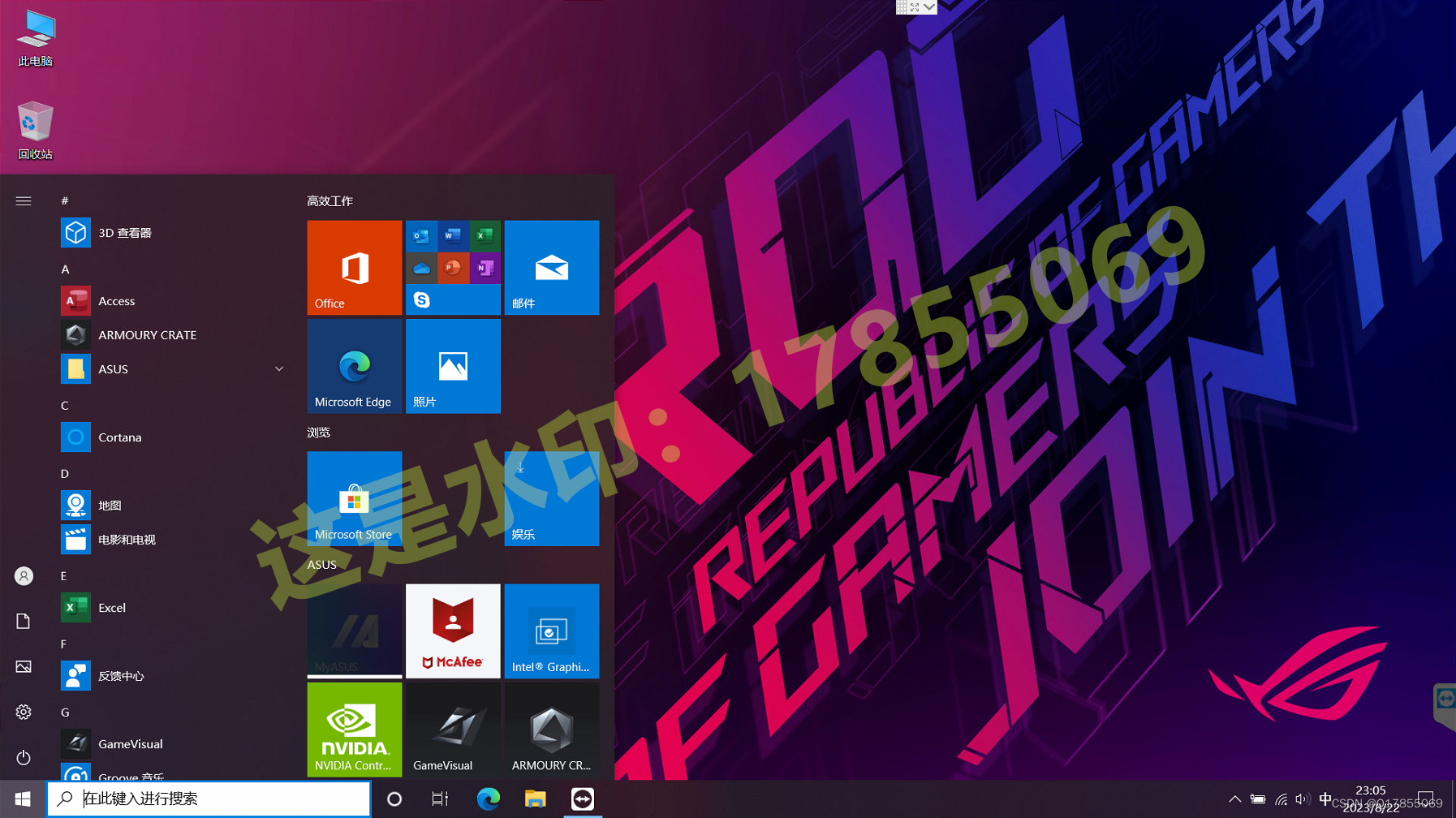Expand the ASUS folder chevron
The width and height of the screenshot is (1456, 818).
(279, 369)
